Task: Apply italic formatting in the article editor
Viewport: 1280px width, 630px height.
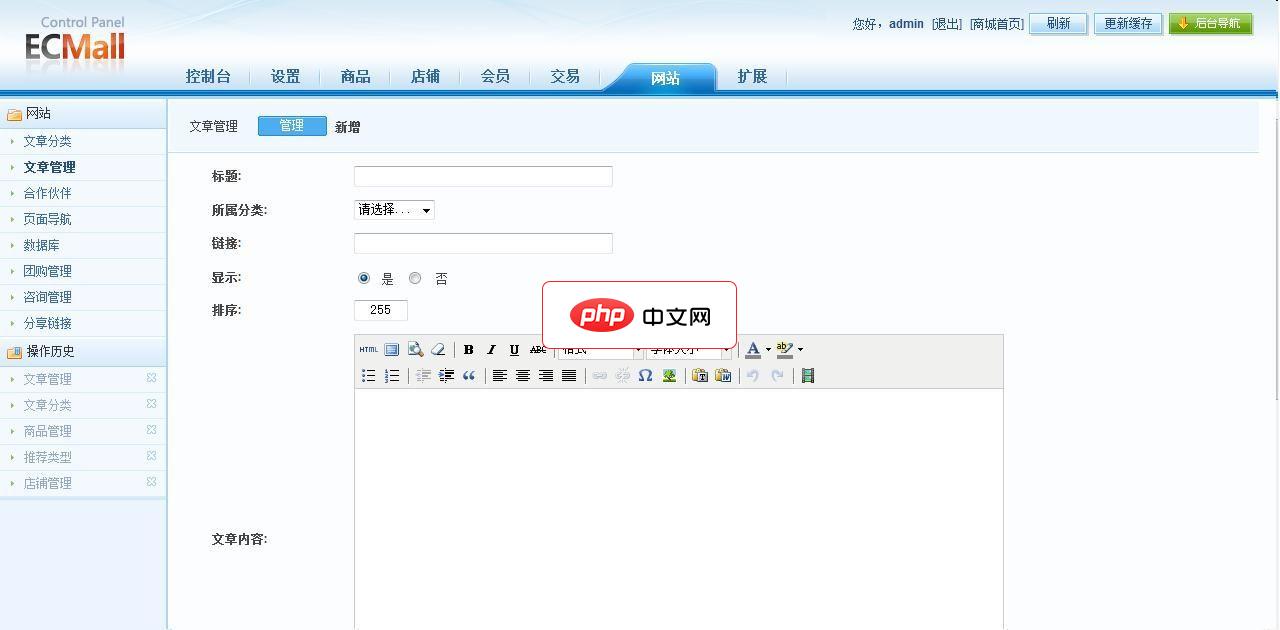Action: click(x=491, y=349)
